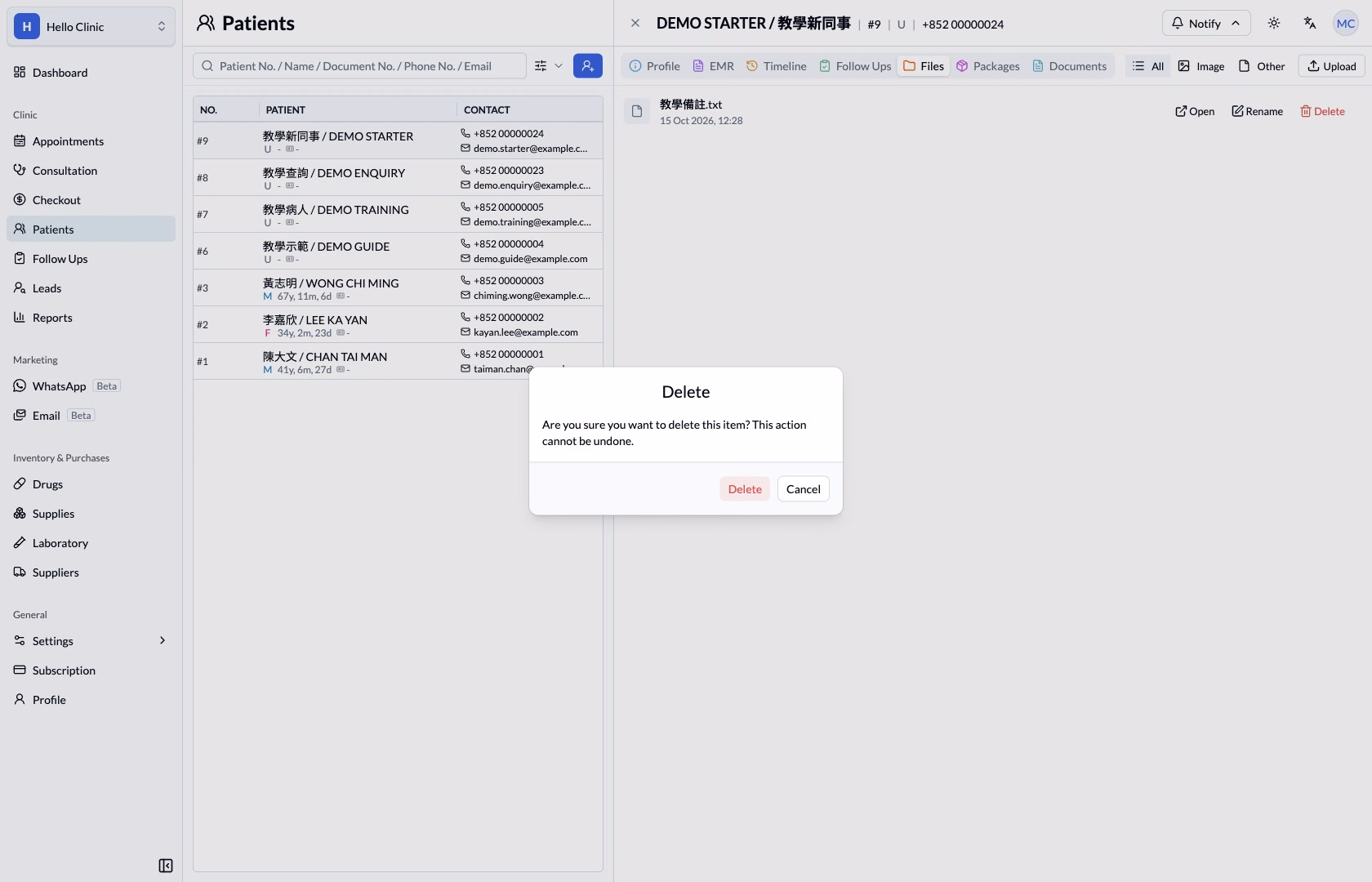This screenshot has width=1372, height=882.
Task: Select patient row WONG CHI MING
Action: tap(398, 287)
